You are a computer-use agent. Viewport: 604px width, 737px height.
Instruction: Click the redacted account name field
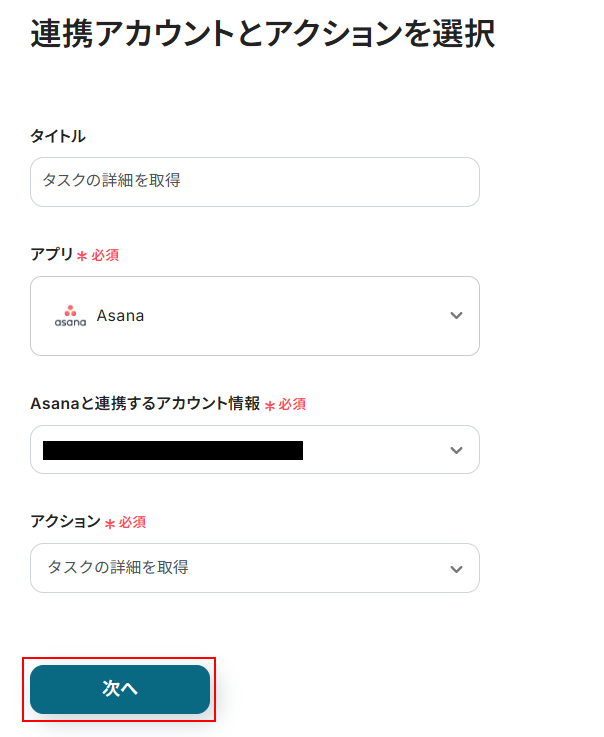pyautogui.click(x=172, y=450)
